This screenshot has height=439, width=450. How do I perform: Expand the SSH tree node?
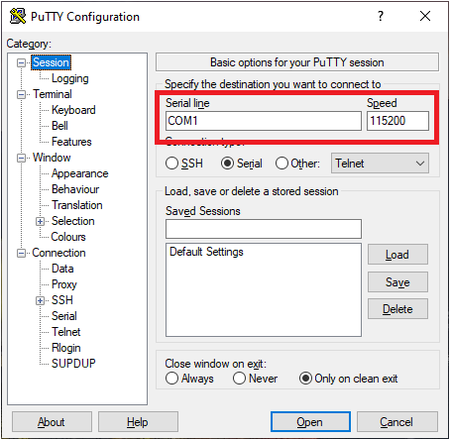(x=40, y=301)
